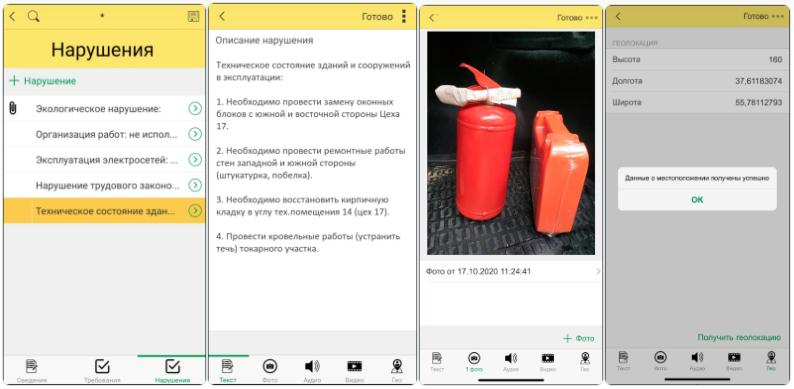The height and width of the screenshot is (389, 794).
Task: Expand the Техническое состояние row arrow
Action: (x=195, y=211)
